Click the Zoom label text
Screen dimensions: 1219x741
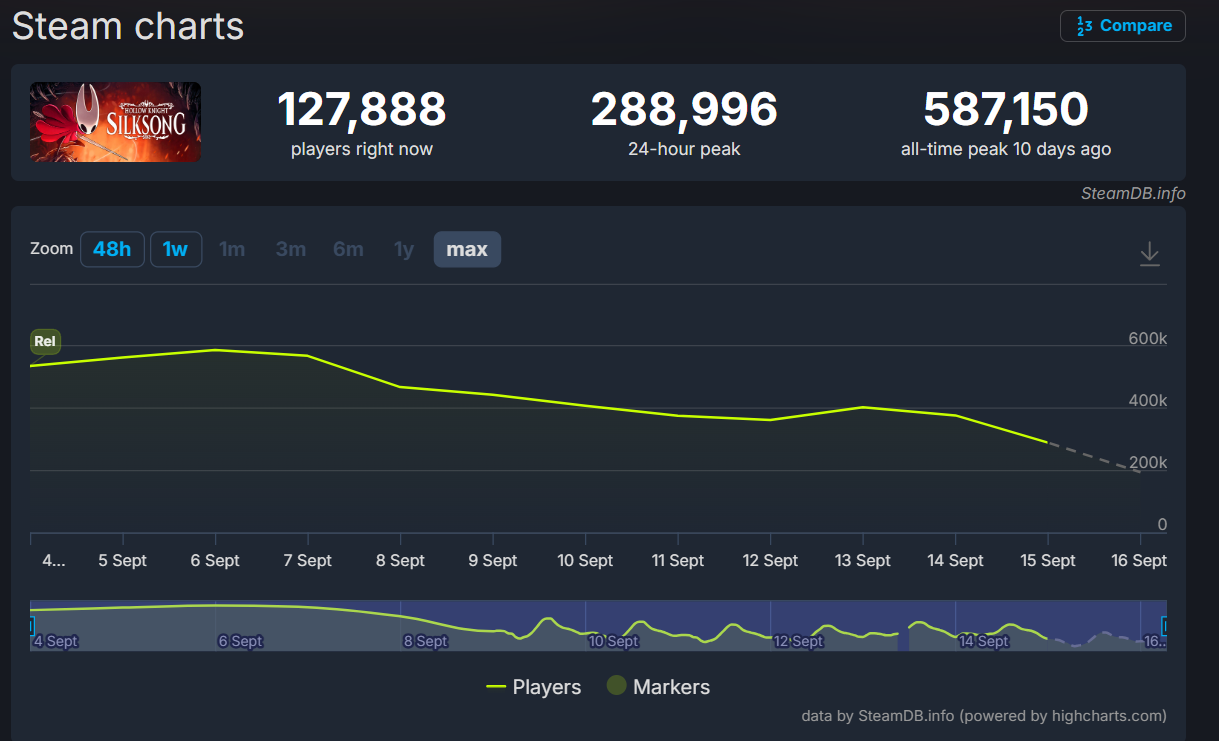(x=51, y=248)
